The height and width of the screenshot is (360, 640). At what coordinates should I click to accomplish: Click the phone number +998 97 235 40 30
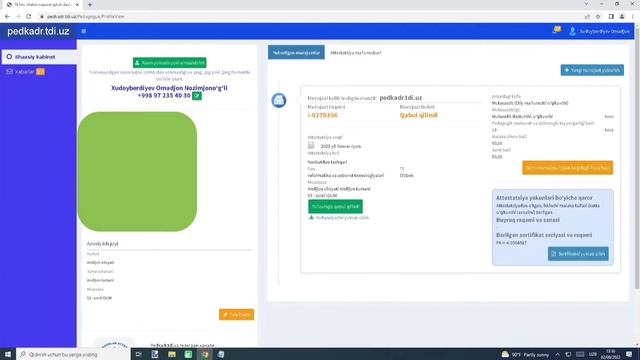point(164,96)
